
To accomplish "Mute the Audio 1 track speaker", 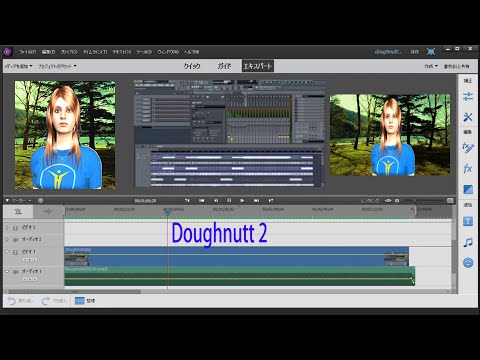I will pyautogui.click(x=15, y=272).
